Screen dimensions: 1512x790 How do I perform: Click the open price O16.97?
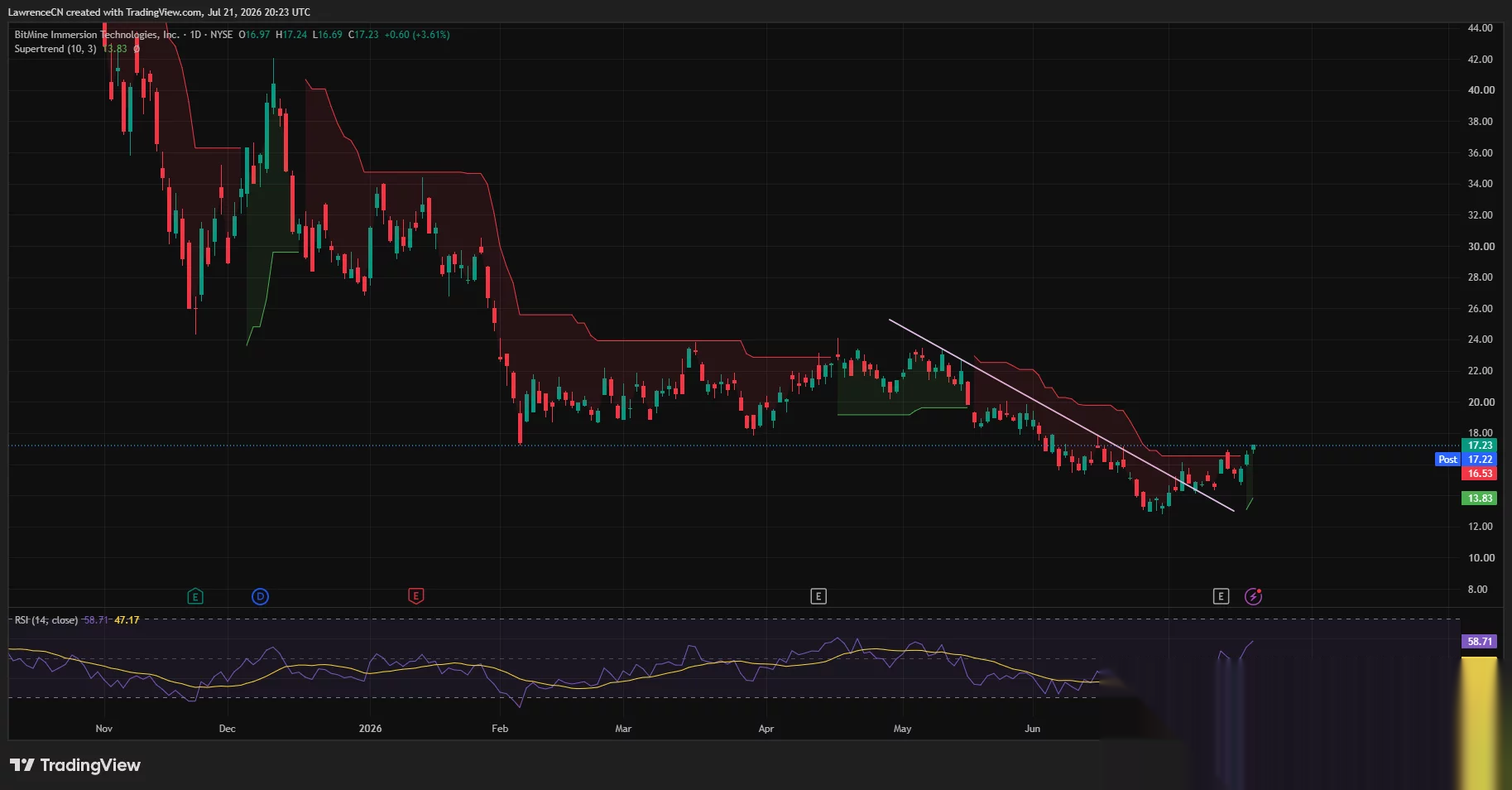(254, 35)
